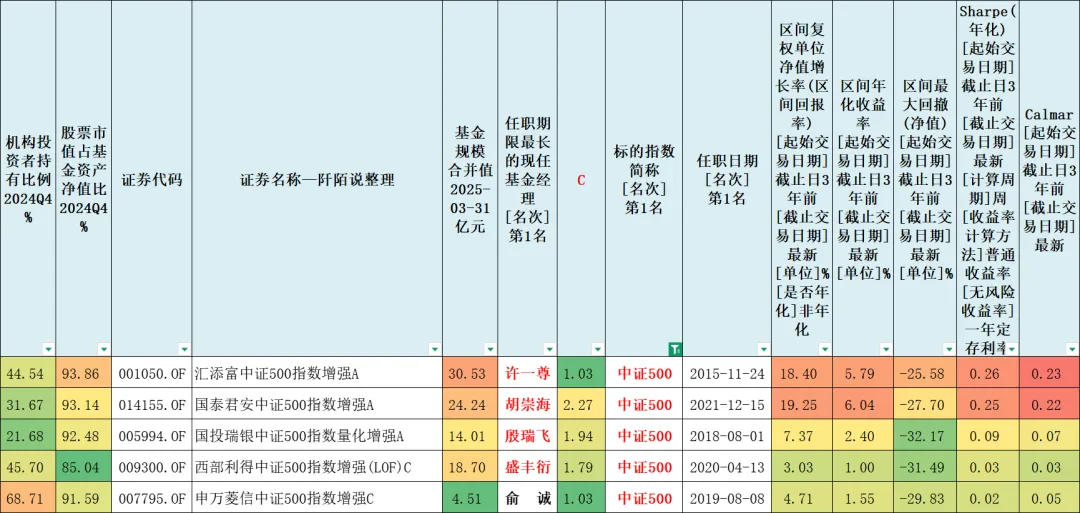Click fund size value 24.24
The height and width of the screenshot is (513, 1080).
pyautogui.click(x=470, y=404)
